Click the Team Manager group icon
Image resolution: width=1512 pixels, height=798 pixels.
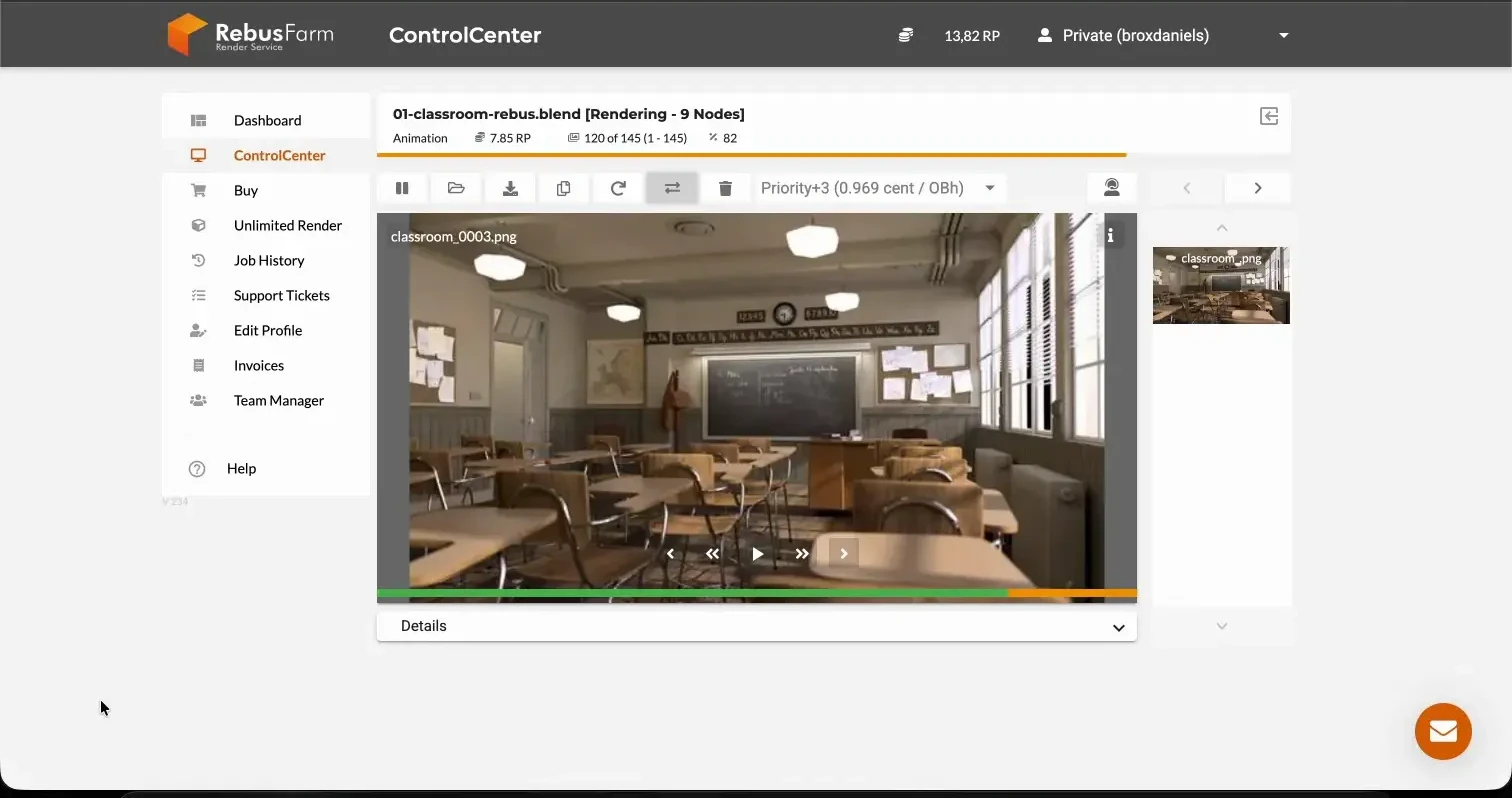point(198,400)
